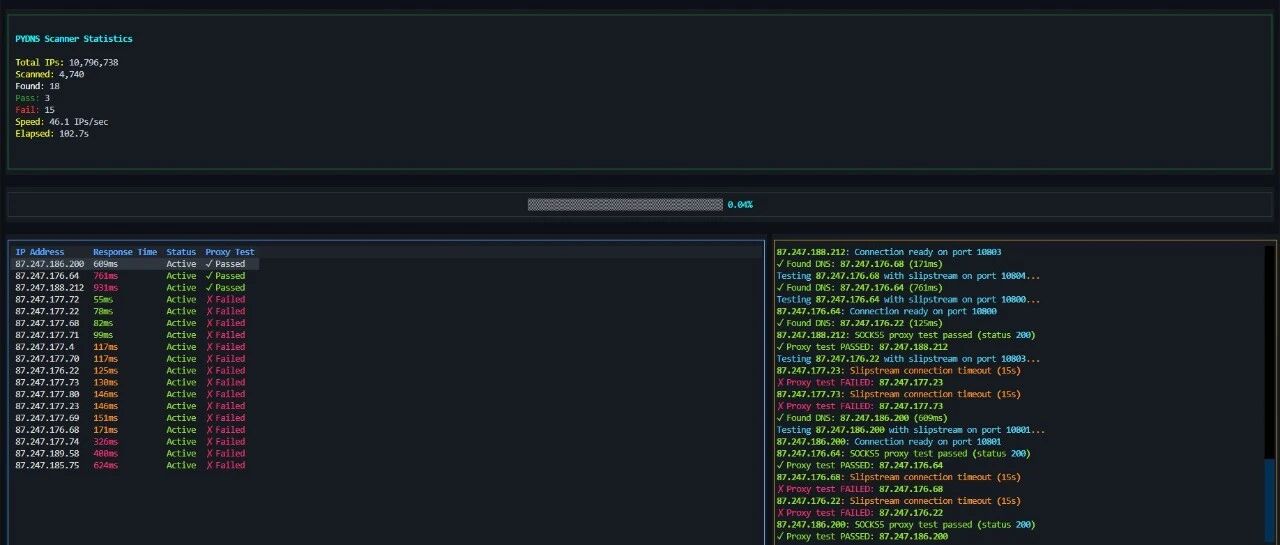Click the Active status in 87.247.185.75 row
The width and height of the screenshot is (1280, 545).
181,465
